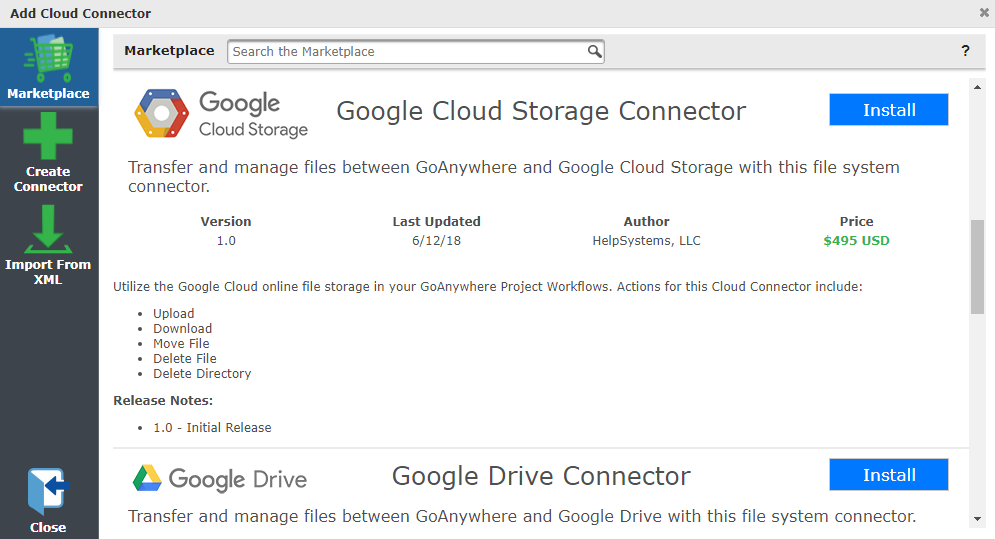Click the HelpSystems, LLC author name

pyautogui.click(x=646, y=241)
